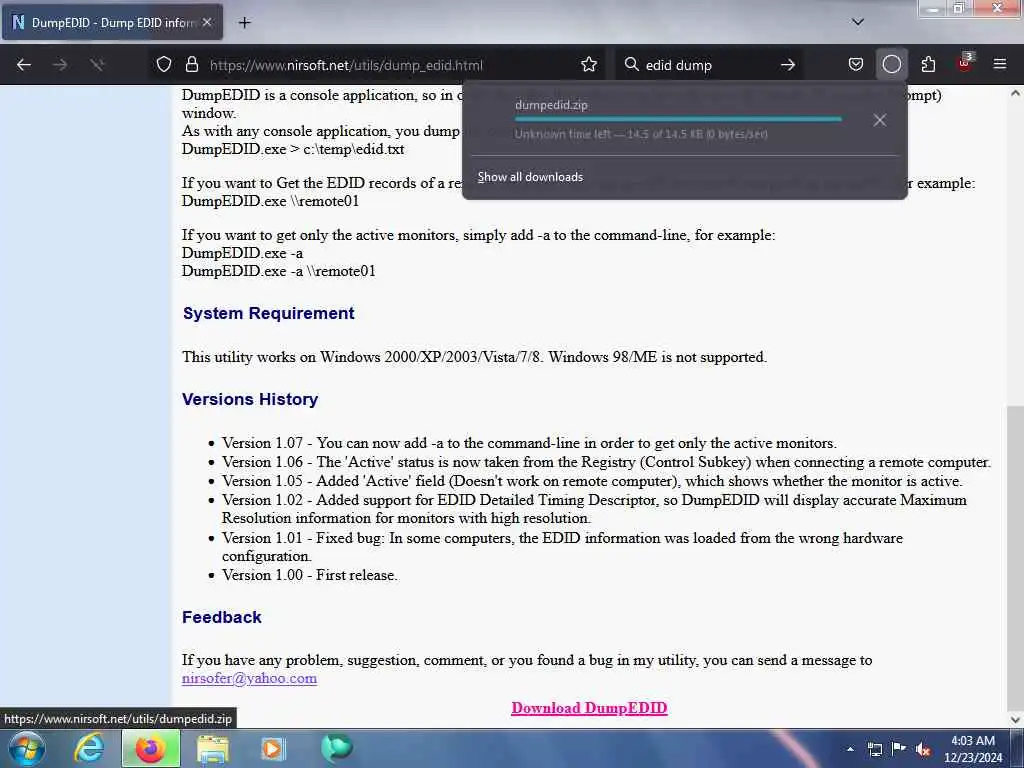
Task: Click the dumpedid.zip download progress bar
Action: coord(678,120)
